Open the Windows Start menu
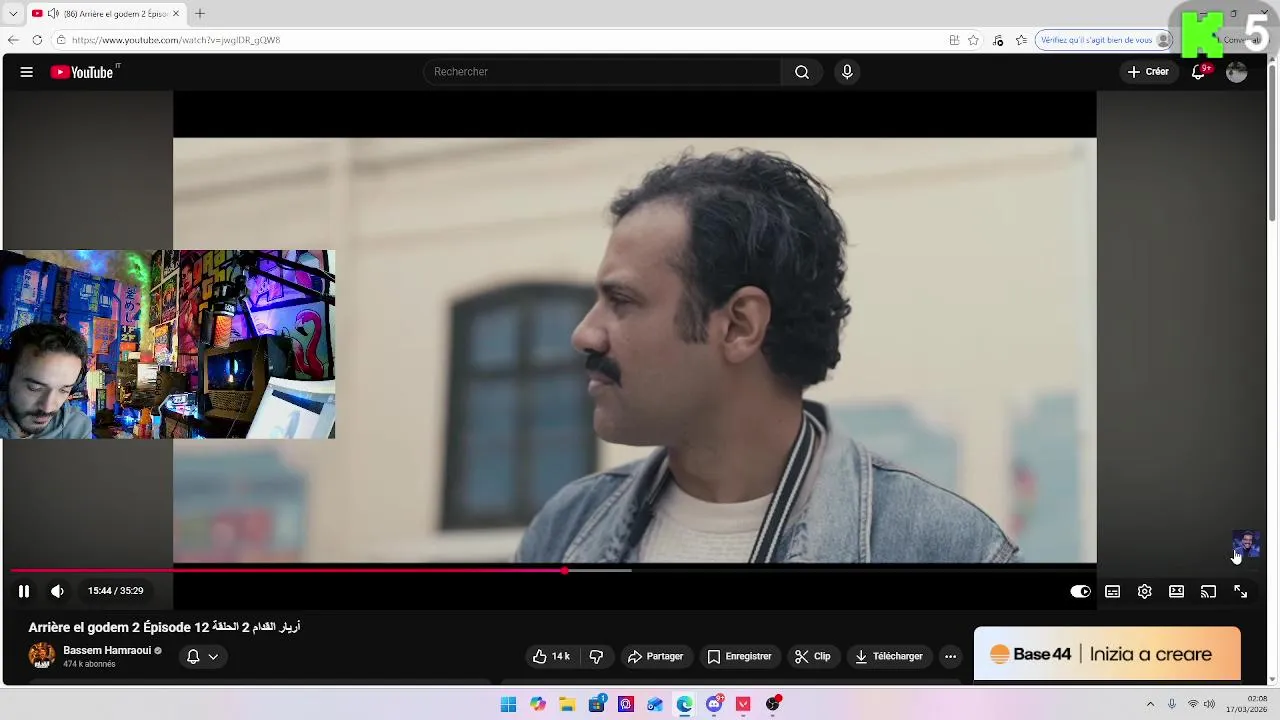Screen dimensions: 1280x720 pos(508,704)
